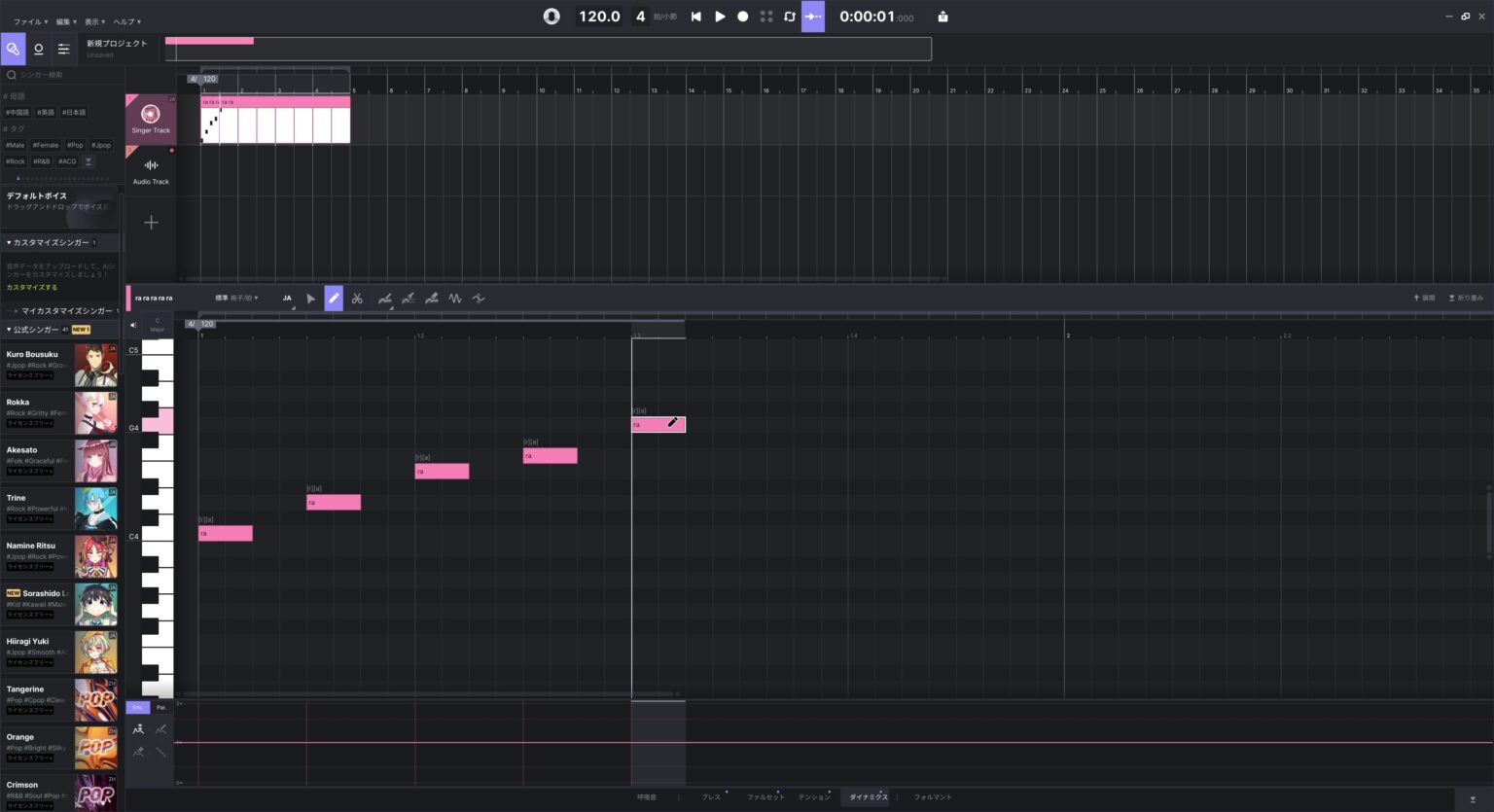Select the Namine Ritsu singer thumbnail

[95, 556]
